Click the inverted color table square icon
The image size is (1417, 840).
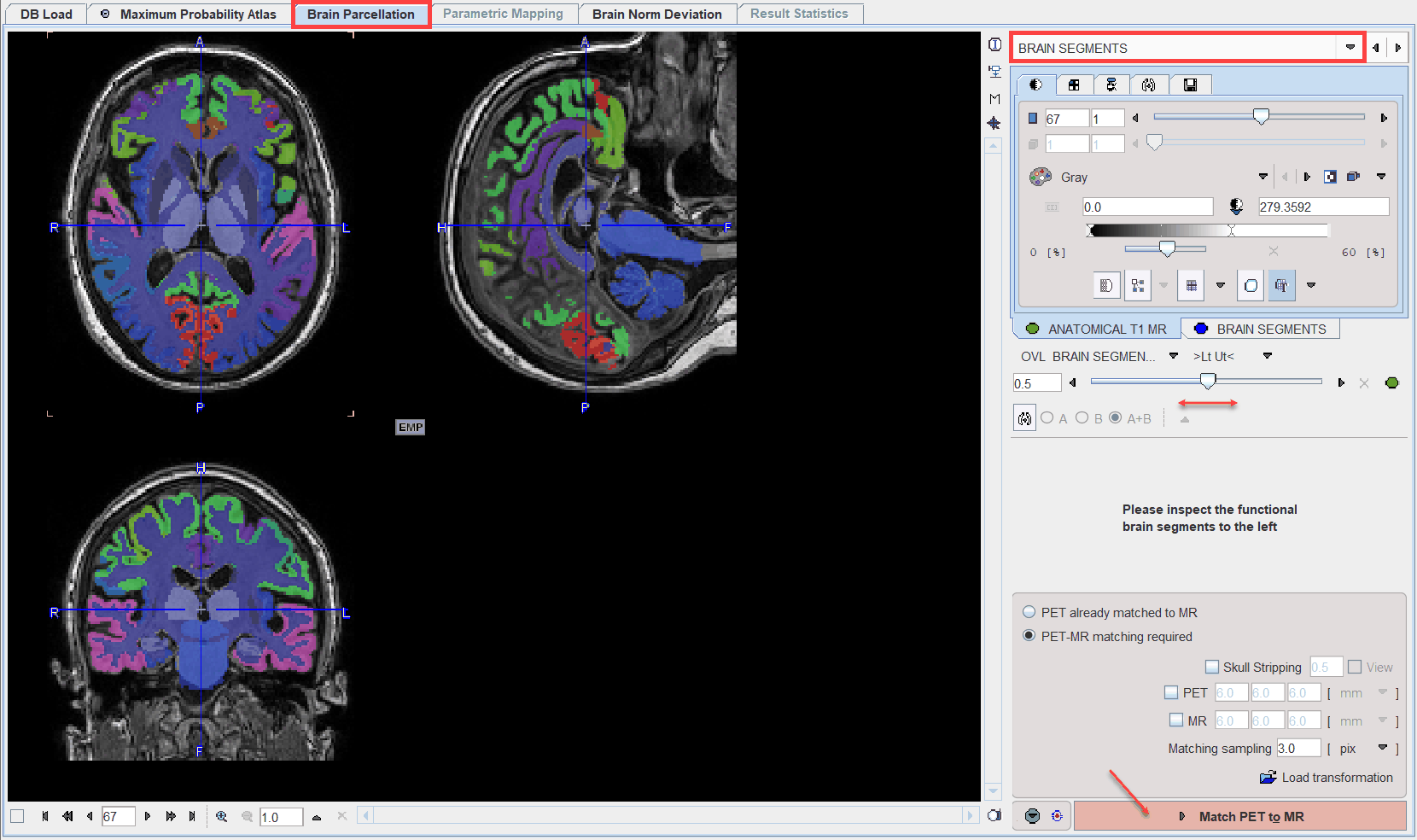click(1330, 177)
